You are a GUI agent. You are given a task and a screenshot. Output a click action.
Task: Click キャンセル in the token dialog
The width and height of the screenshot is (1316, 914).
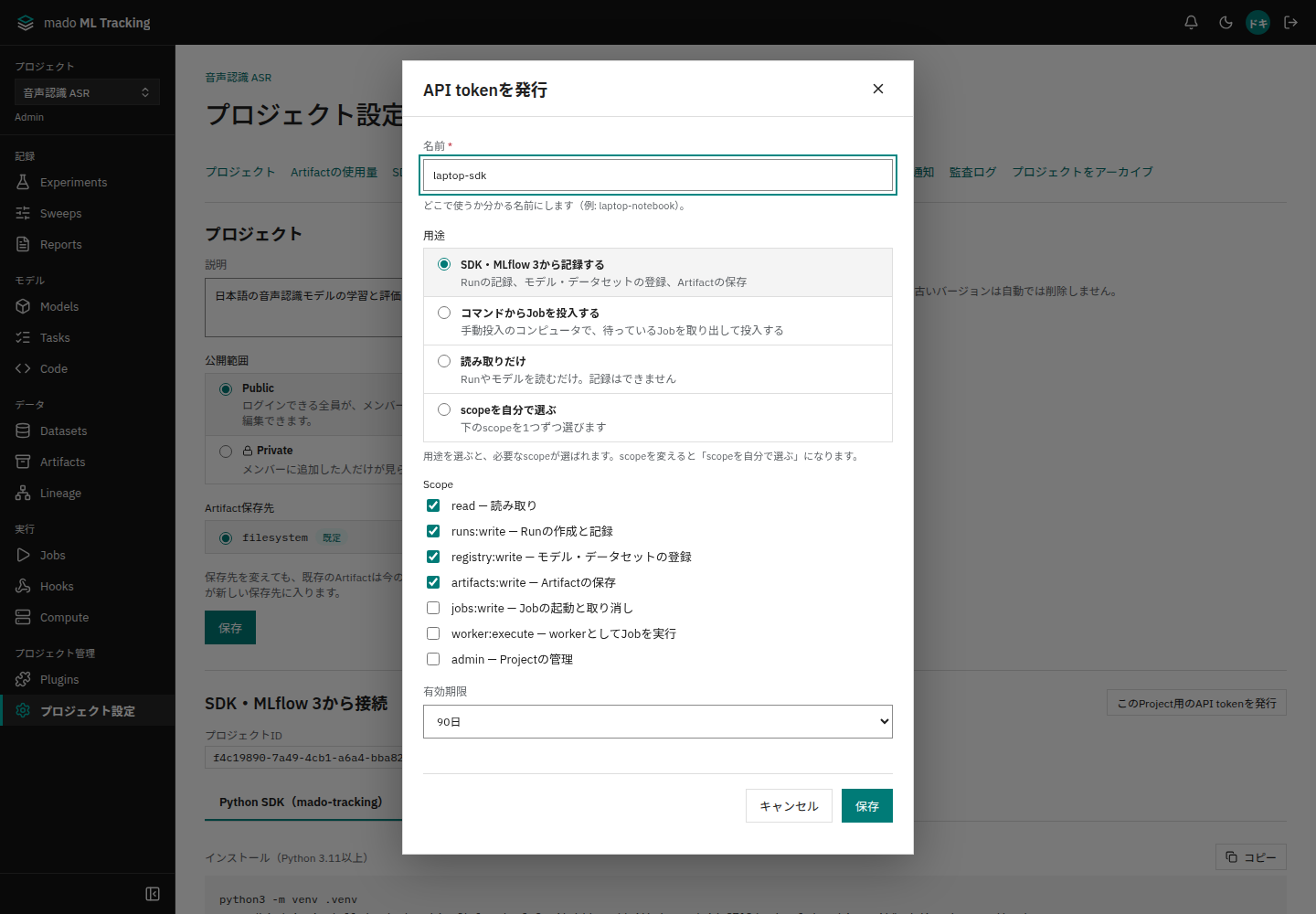tap(789, 806)
